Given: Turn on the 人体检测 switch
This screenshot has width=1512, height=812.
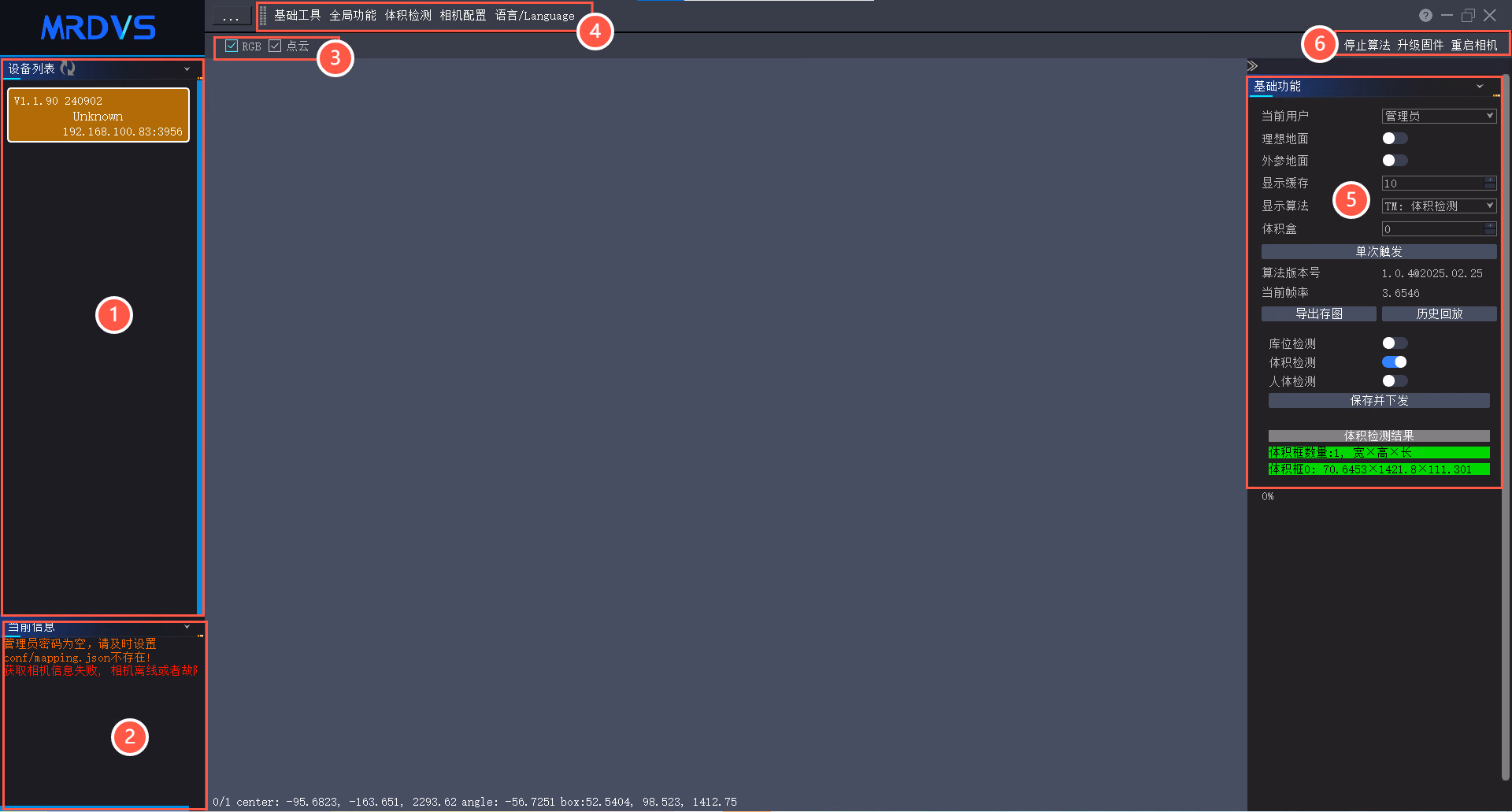Looking at the screenshot, I should point(1395,381).
